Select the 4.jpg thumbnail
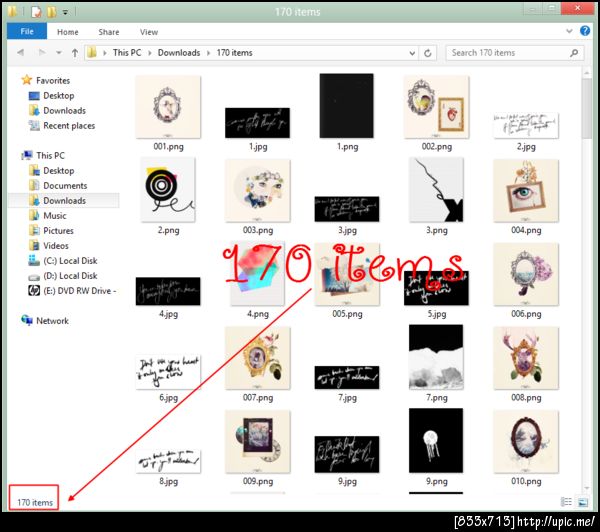The image size is (600, 532). pyautogui.click(x=168, y=291)
